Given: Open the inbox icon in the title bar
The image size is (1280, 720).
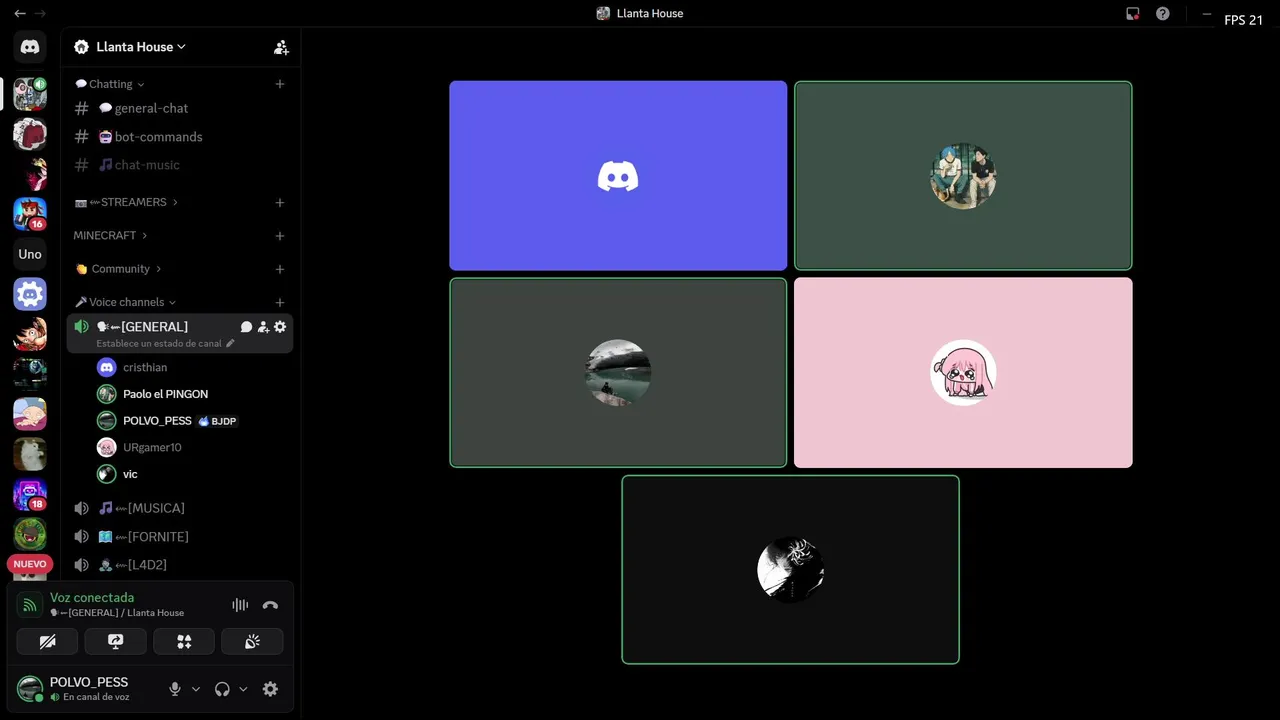Looking at the screenshot, I should pos(1133,13).
